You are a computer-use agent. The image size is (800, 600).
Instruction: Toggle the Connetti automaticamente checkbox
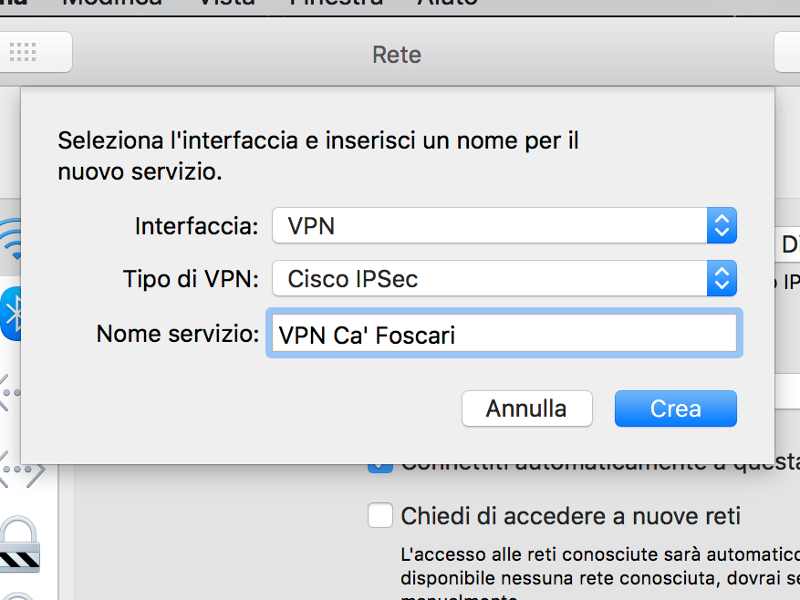pyautogui.click(x=380, y=467)
